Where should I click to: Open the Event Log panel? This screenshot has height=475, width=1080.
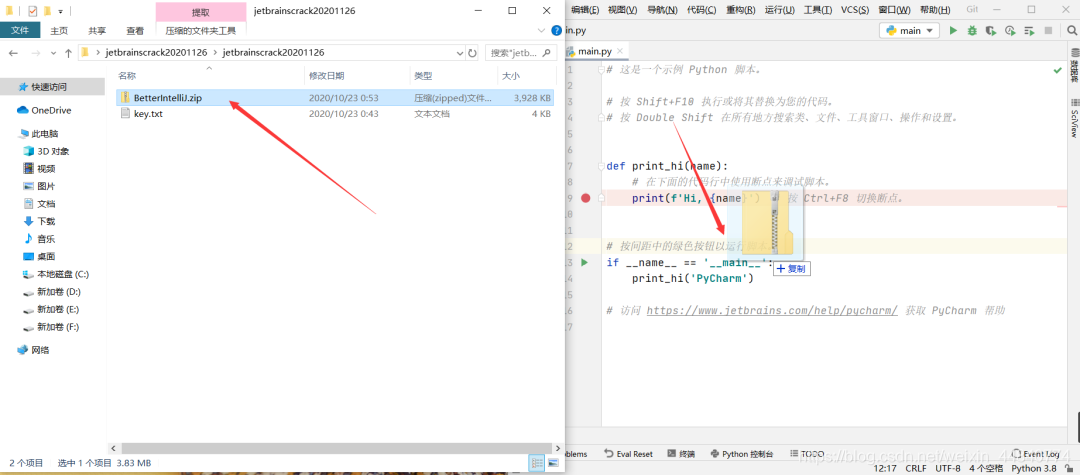click(x=1036, y=454)
